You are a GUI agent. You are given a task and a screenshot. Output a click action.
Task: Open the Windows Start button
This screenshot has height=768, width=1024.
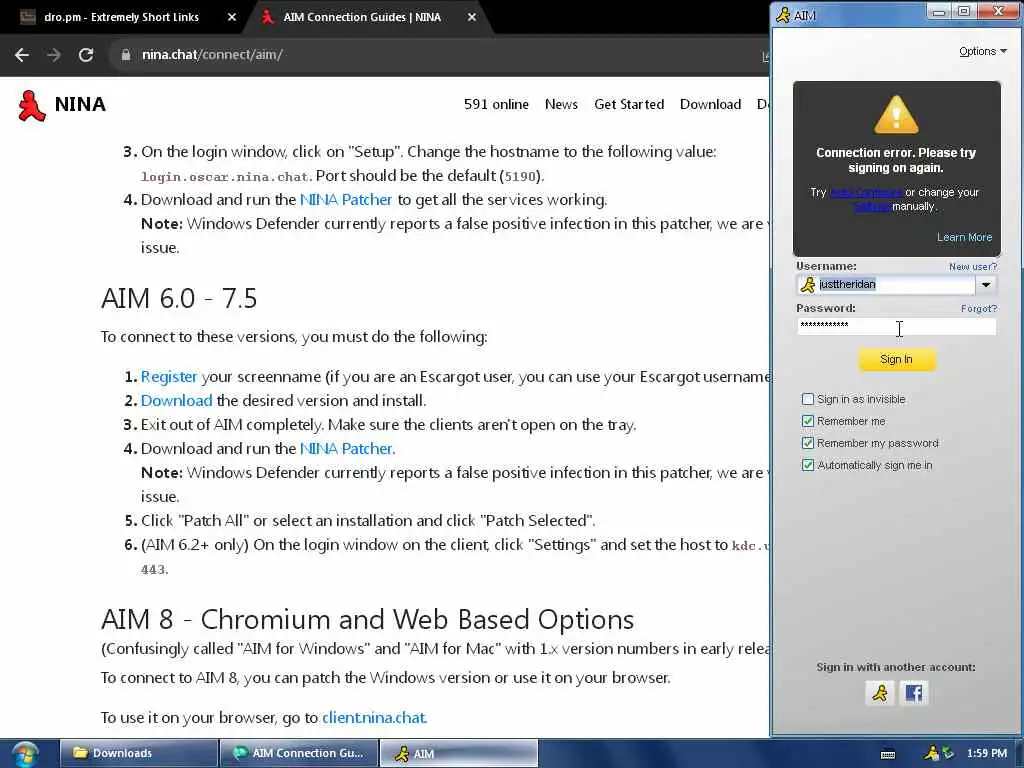tap(26, 754)
